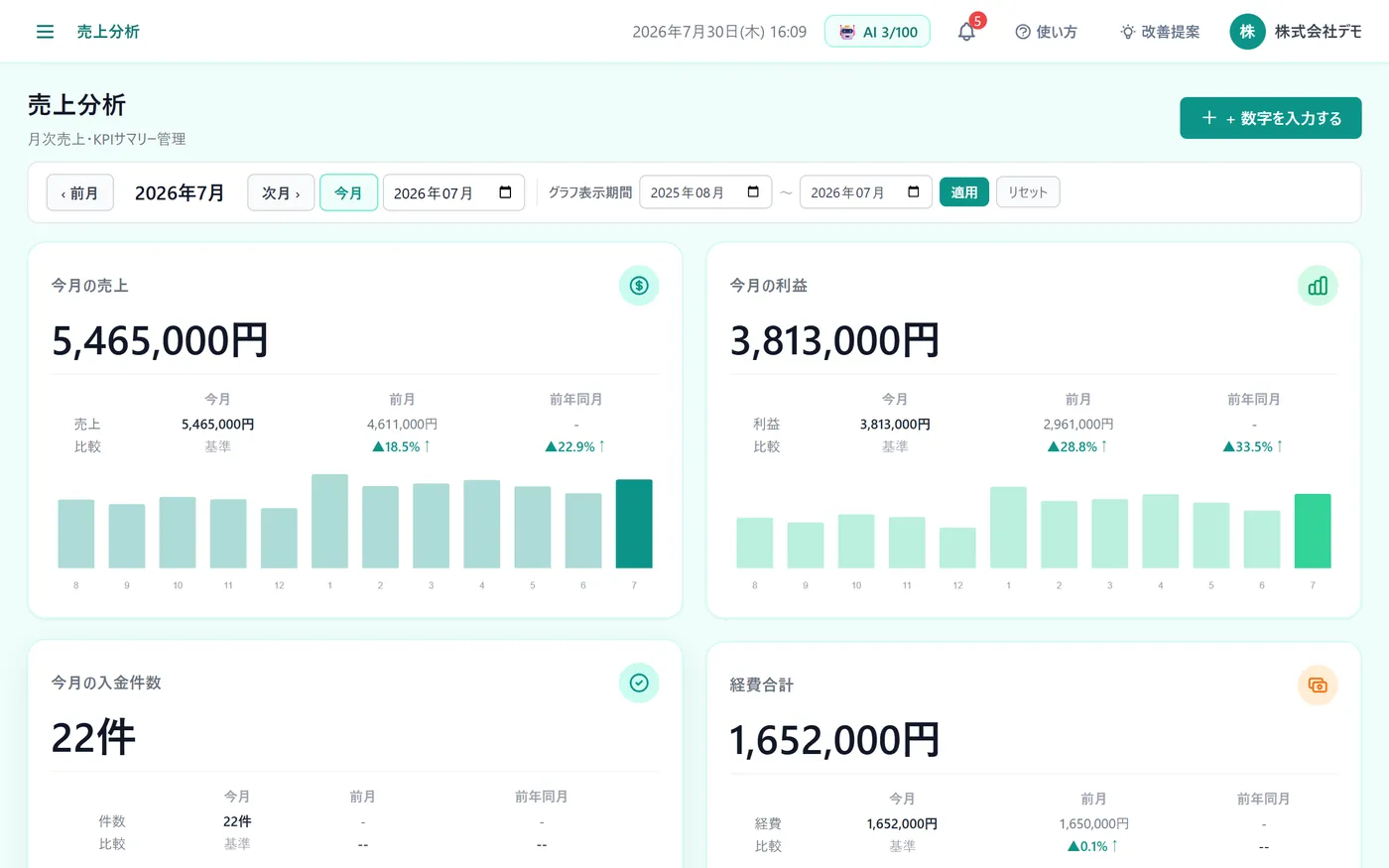
Task: Select month 12 bar in profit chart
Action: point(957,548)
